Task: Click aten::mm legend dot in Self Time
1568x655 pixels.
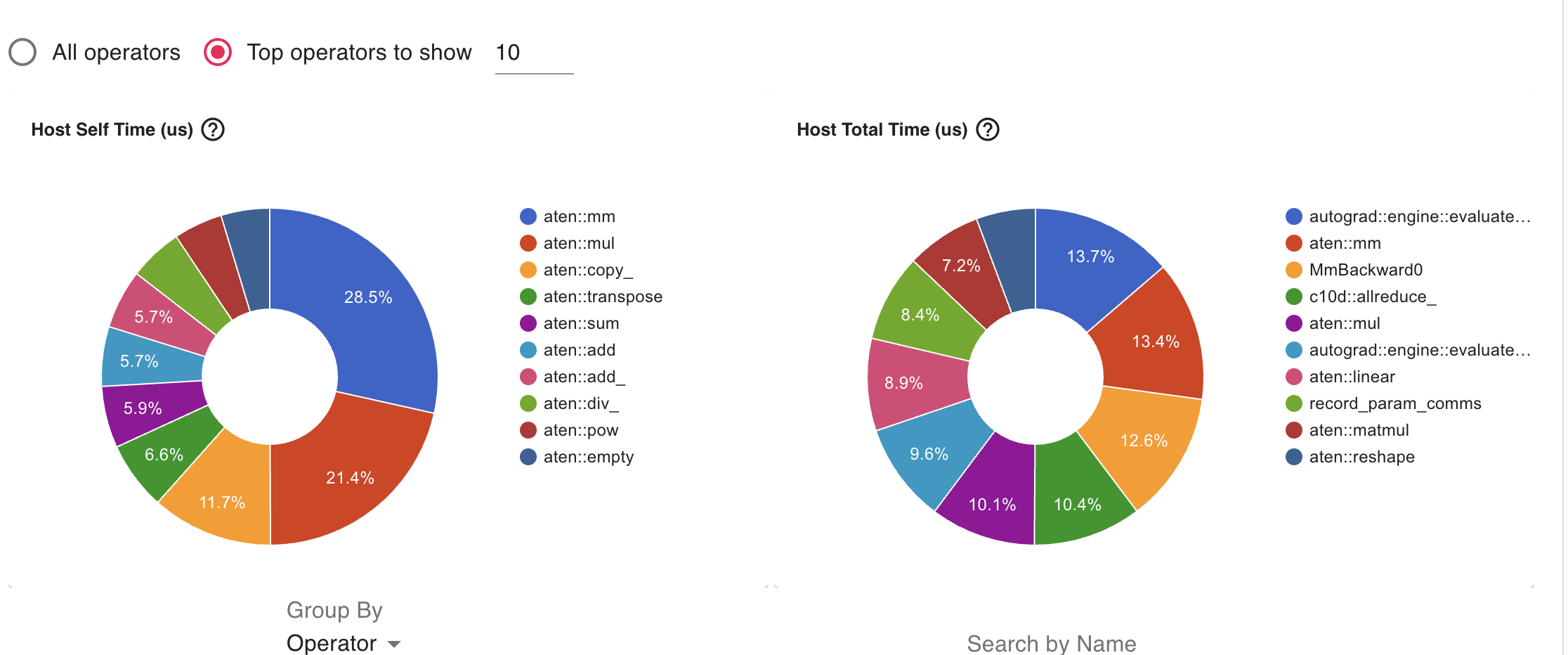Action: 528,216
